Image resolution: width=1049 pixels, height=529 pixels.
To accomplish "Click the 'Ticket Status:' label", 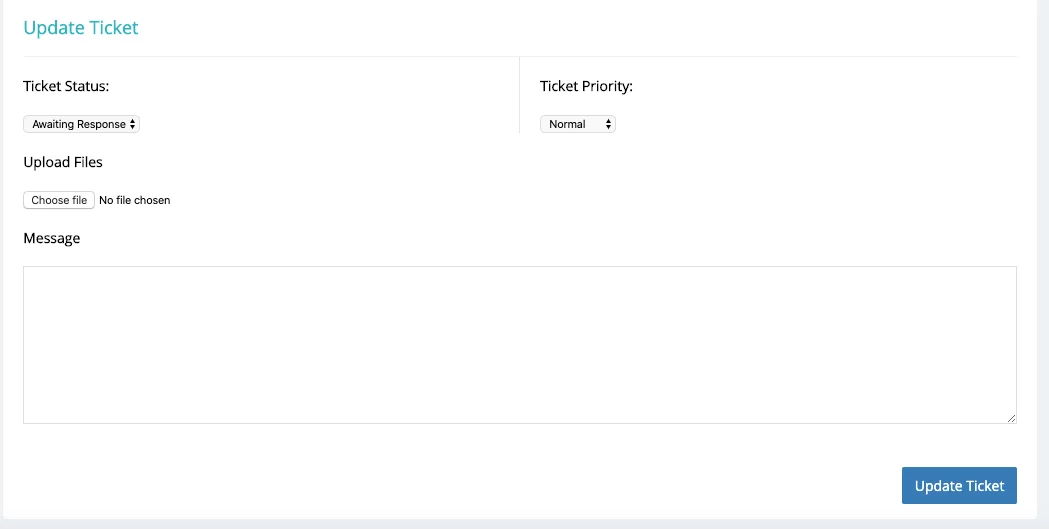I will (66, 86).
